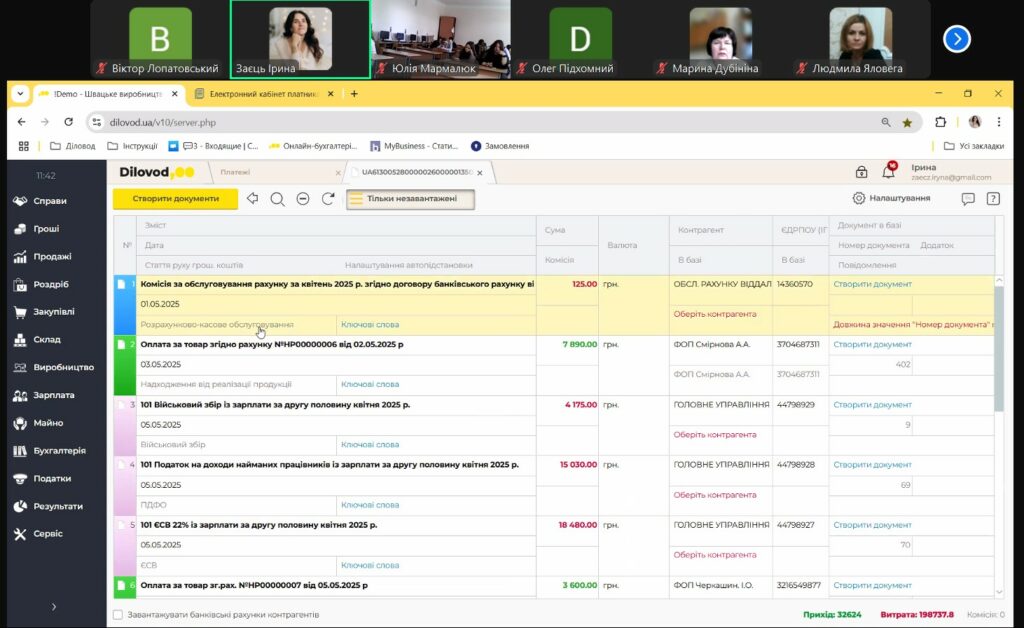
Task: Open the Chrome three-dot menu
Action: point(999,122)
